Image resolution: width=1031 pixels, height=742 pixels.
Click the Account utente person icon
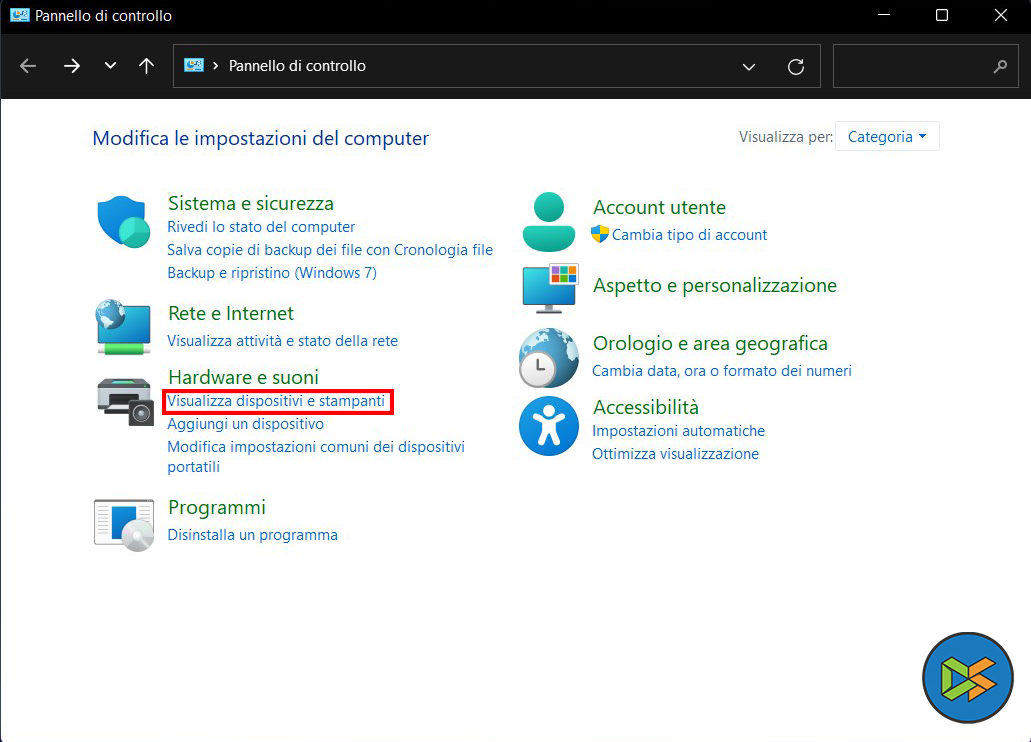[x=549, y=222]
